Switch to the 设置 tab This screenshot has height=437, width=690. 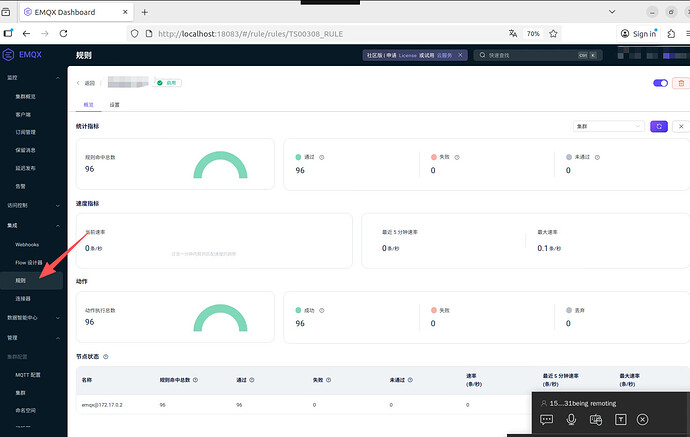(x=115, y=104)
